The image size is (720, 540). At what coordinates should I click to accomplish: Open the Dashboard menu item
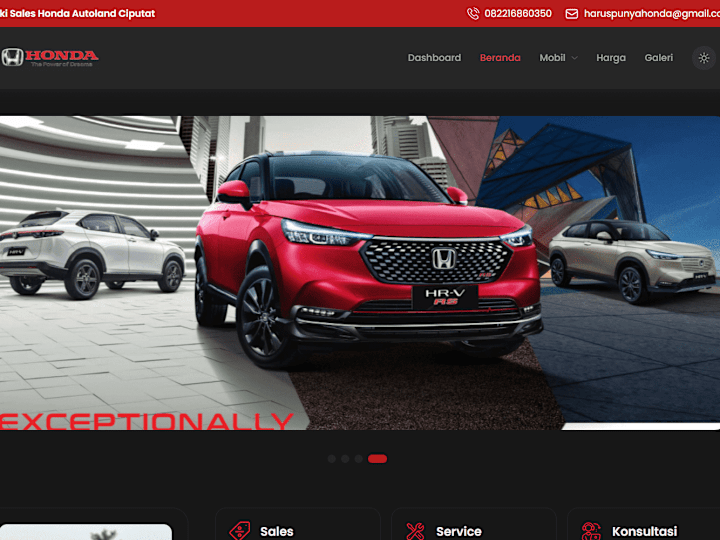tap(434, 58)
